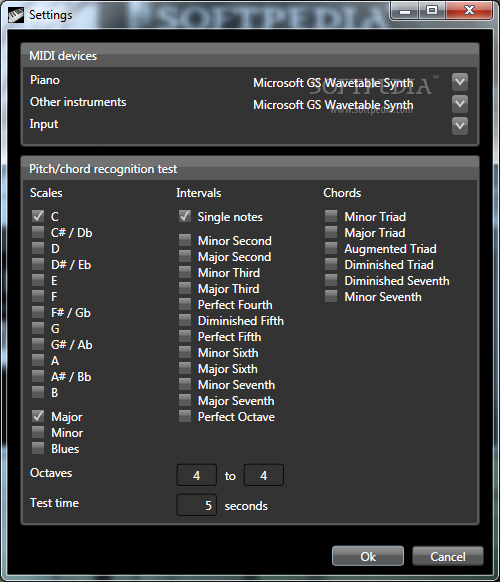Enable the Blues scale type

[38, 448]
